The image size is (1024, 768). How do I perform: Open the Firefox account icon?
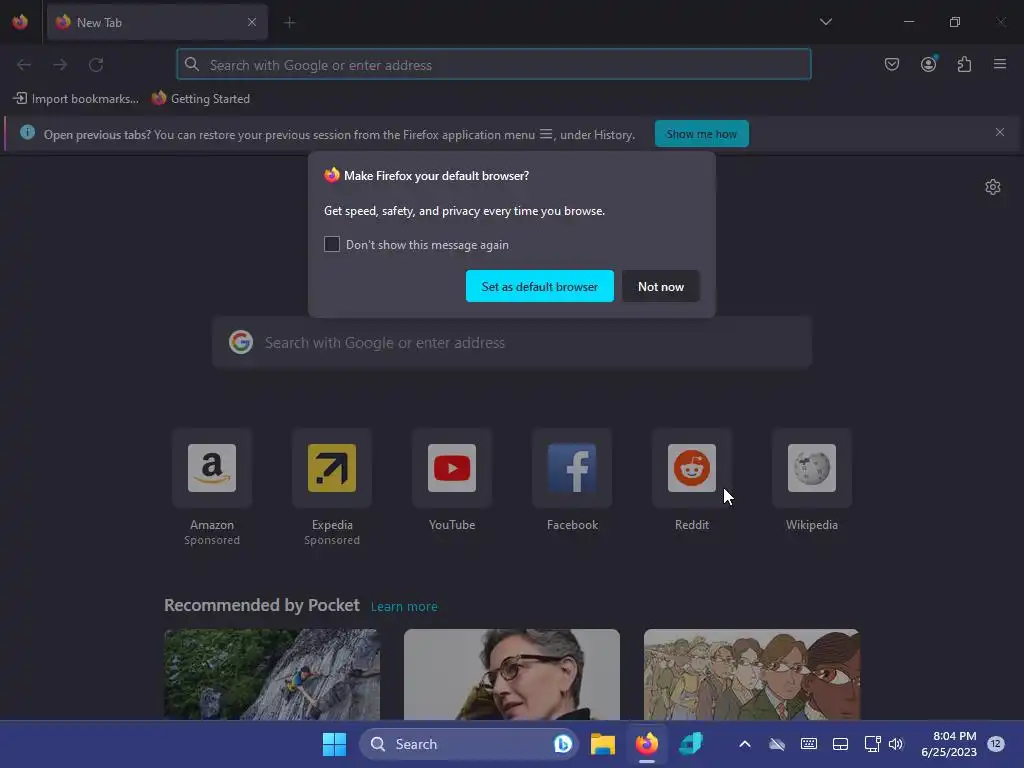click(928, 64)
